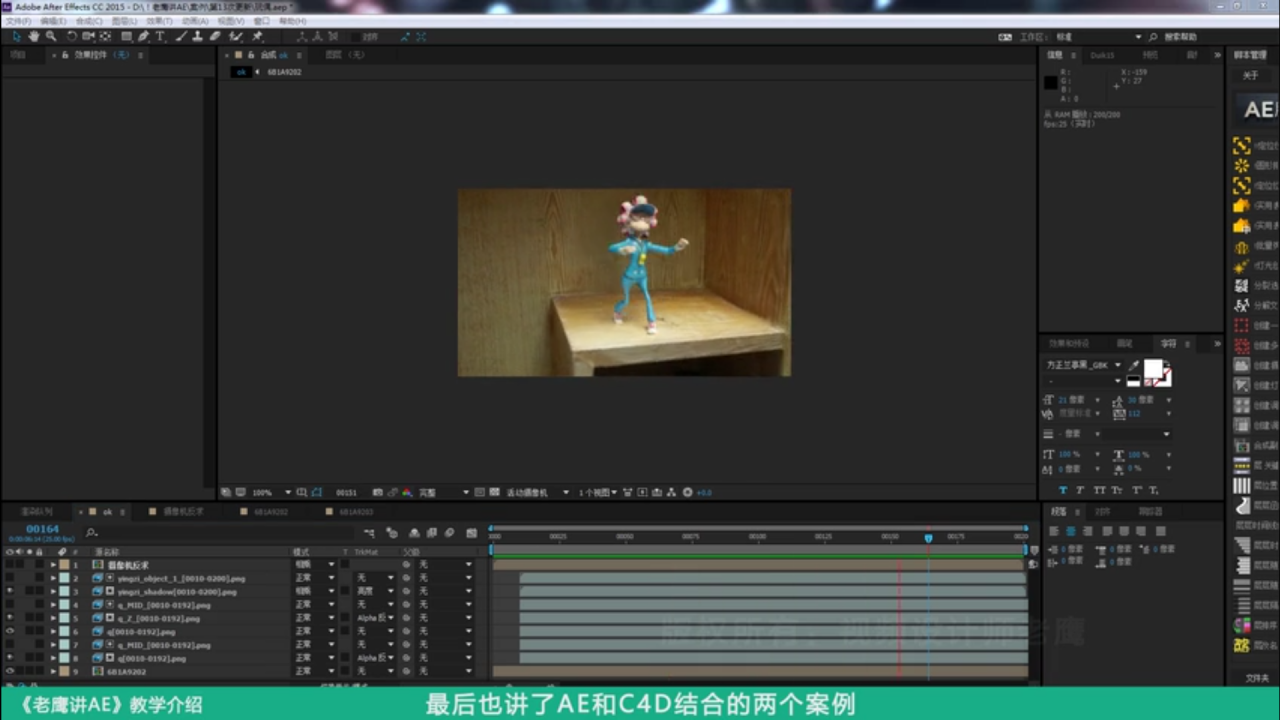Show layer 2 yingzi_object_1 via eye switch
1280x720 pixels.
click(10, 578)
